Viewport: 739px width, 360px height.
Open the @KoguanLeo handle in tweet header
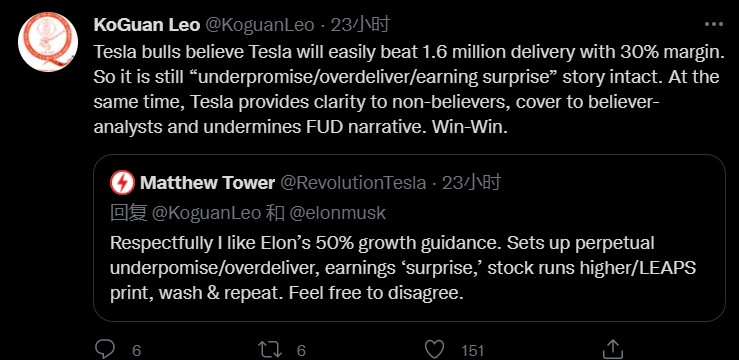pyautogui.click(x=261, y=25)
